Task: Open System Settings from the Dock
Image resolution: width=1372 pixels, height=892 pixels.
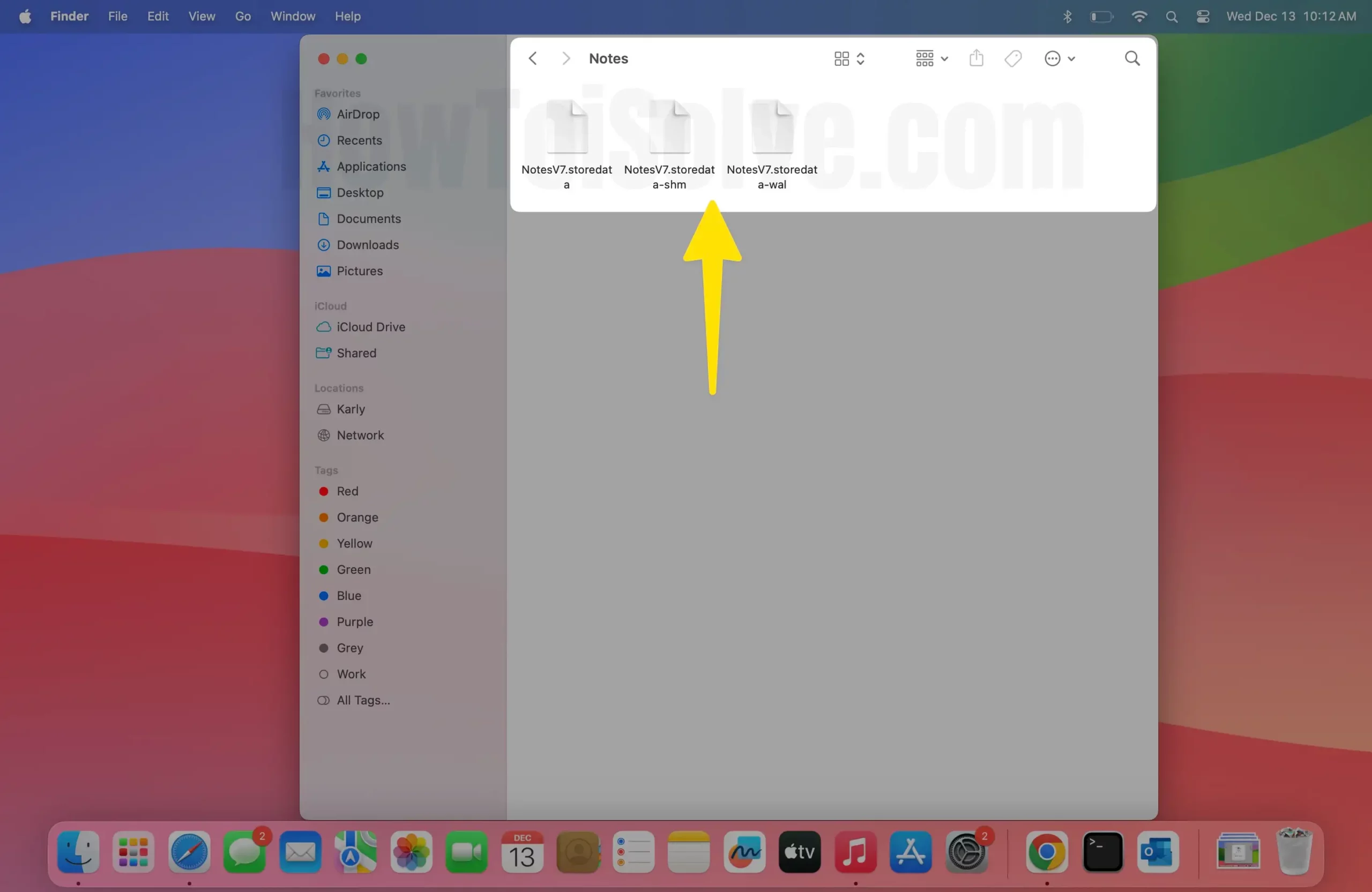Action: pos(967,852)
